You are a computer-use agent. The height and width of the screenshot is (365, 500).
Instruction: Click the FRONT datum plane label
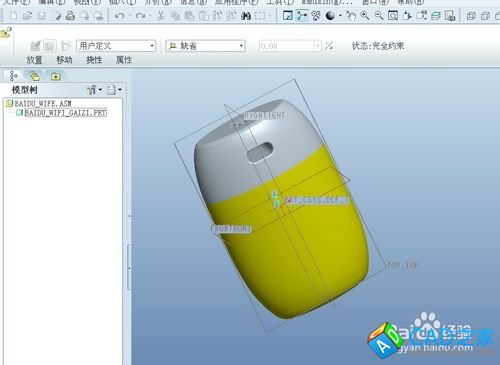pyautogui.click(x=231, y=229)
